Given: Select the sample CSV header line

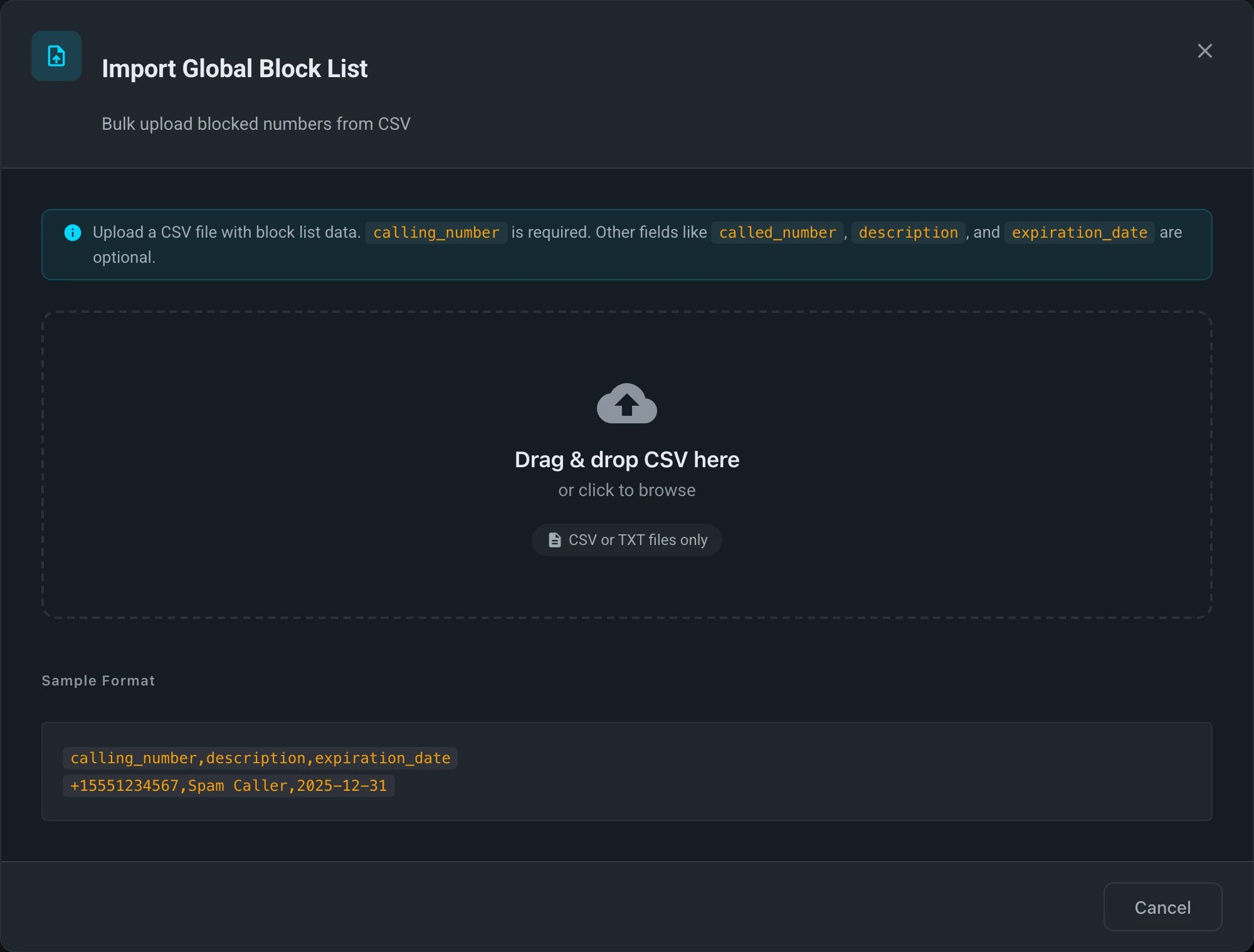Looking at the screenshot, I should coord(260,758).
